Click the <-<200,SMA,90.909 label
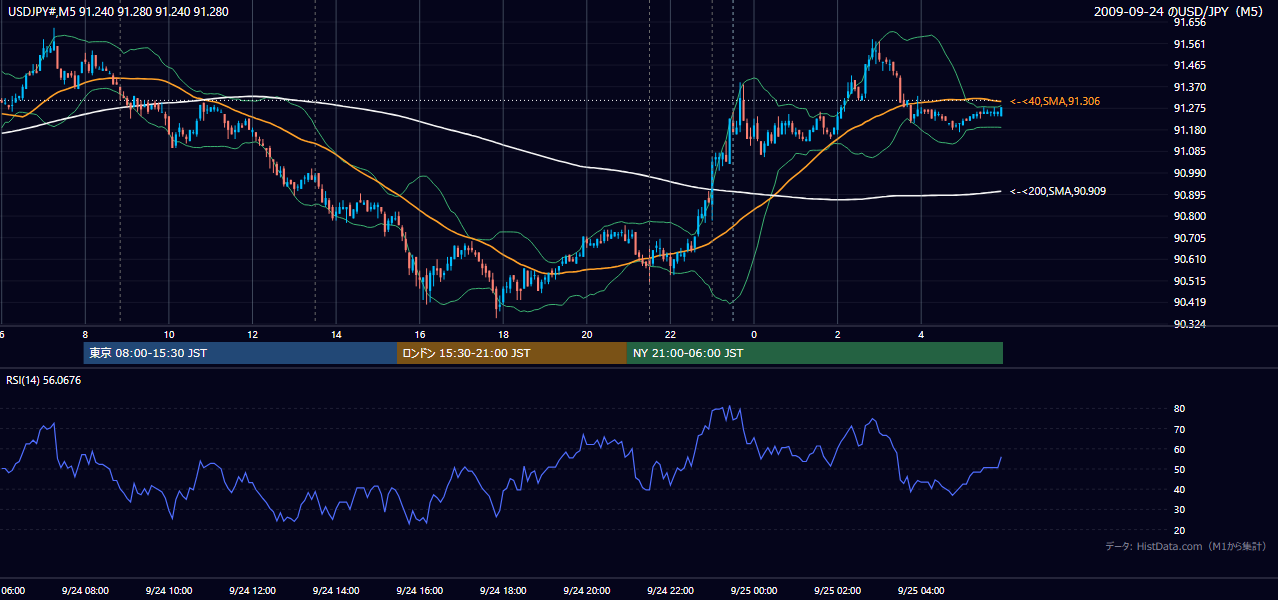 pos(1058,191)
